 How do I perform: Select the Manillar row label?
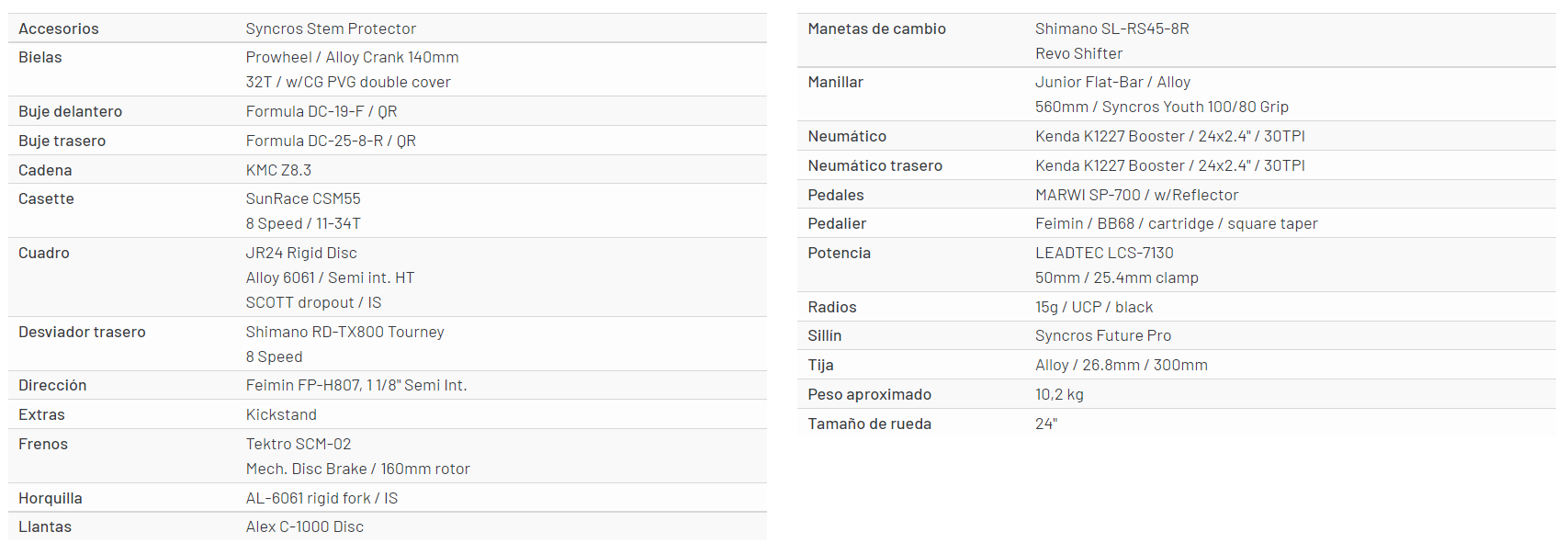(x=835, y=82)
